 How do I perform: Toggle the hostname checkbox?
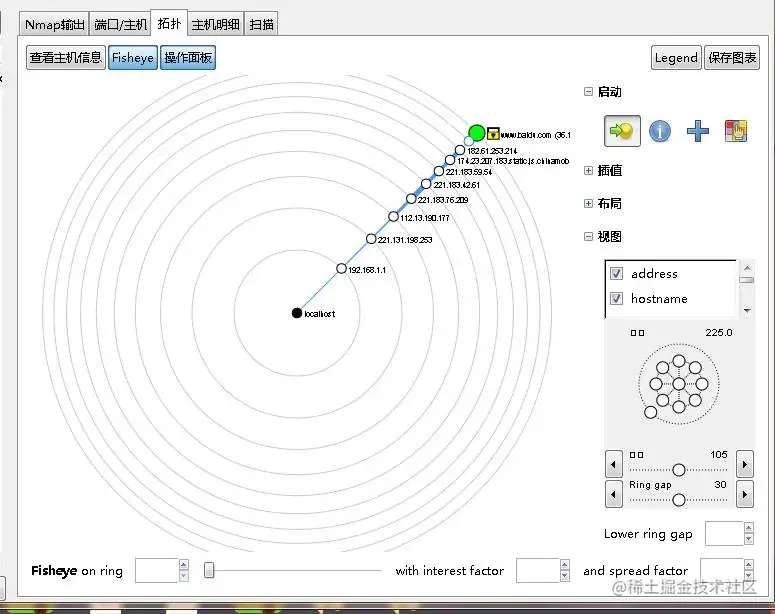coord(616,299)
